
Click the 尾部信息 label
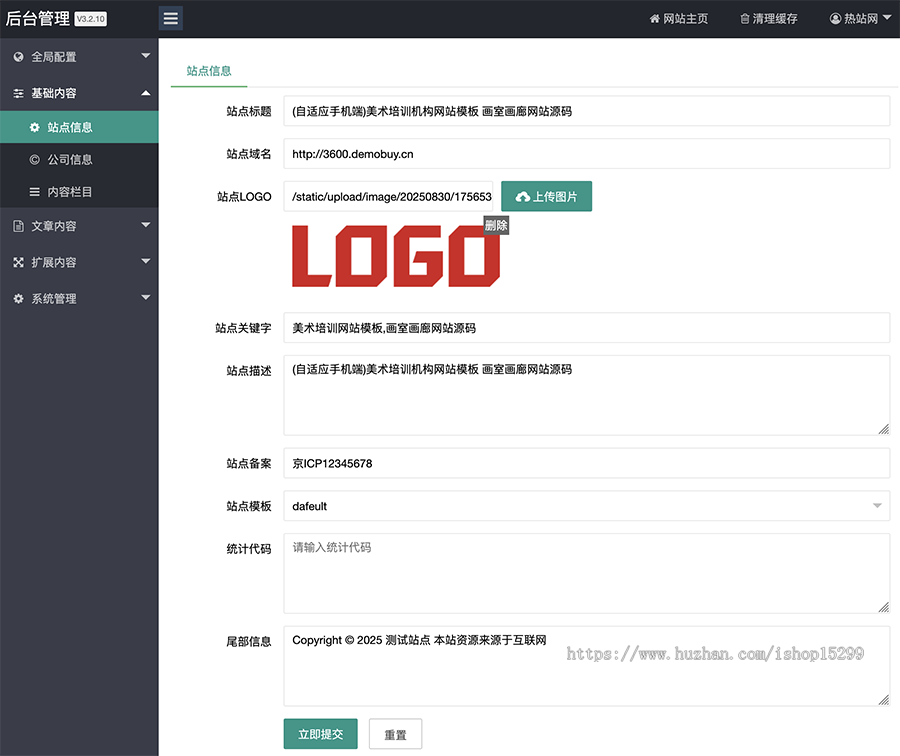click(249, 641)
